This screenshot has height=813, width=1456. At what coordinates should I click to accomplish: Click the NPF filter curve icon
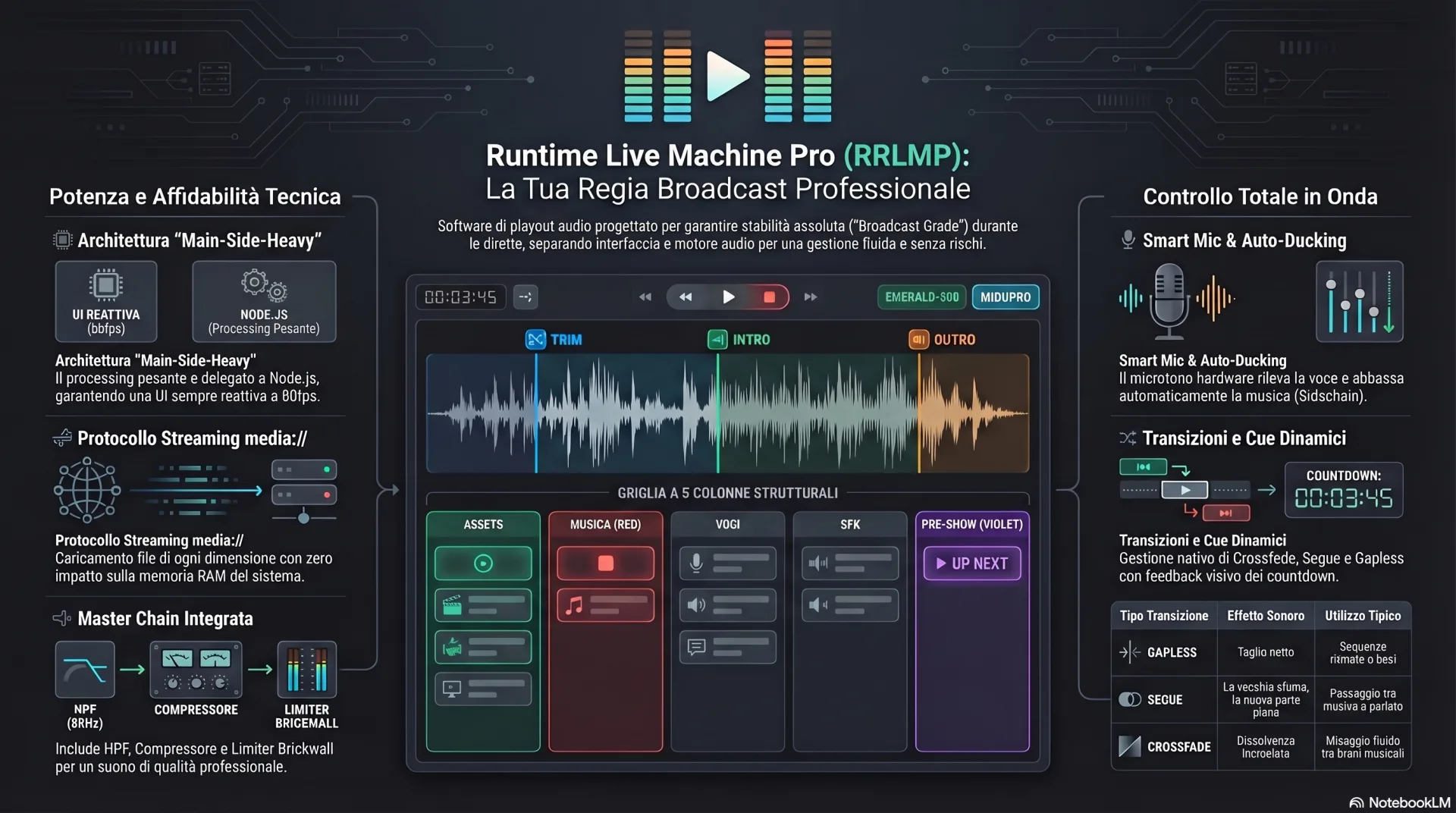tap(85, 670)
